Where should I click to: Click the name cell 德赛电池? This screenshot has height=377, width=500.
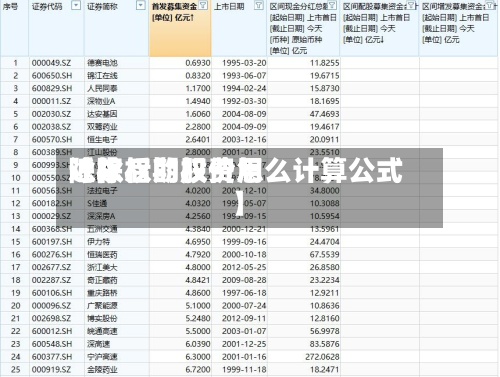click(102, 63)
